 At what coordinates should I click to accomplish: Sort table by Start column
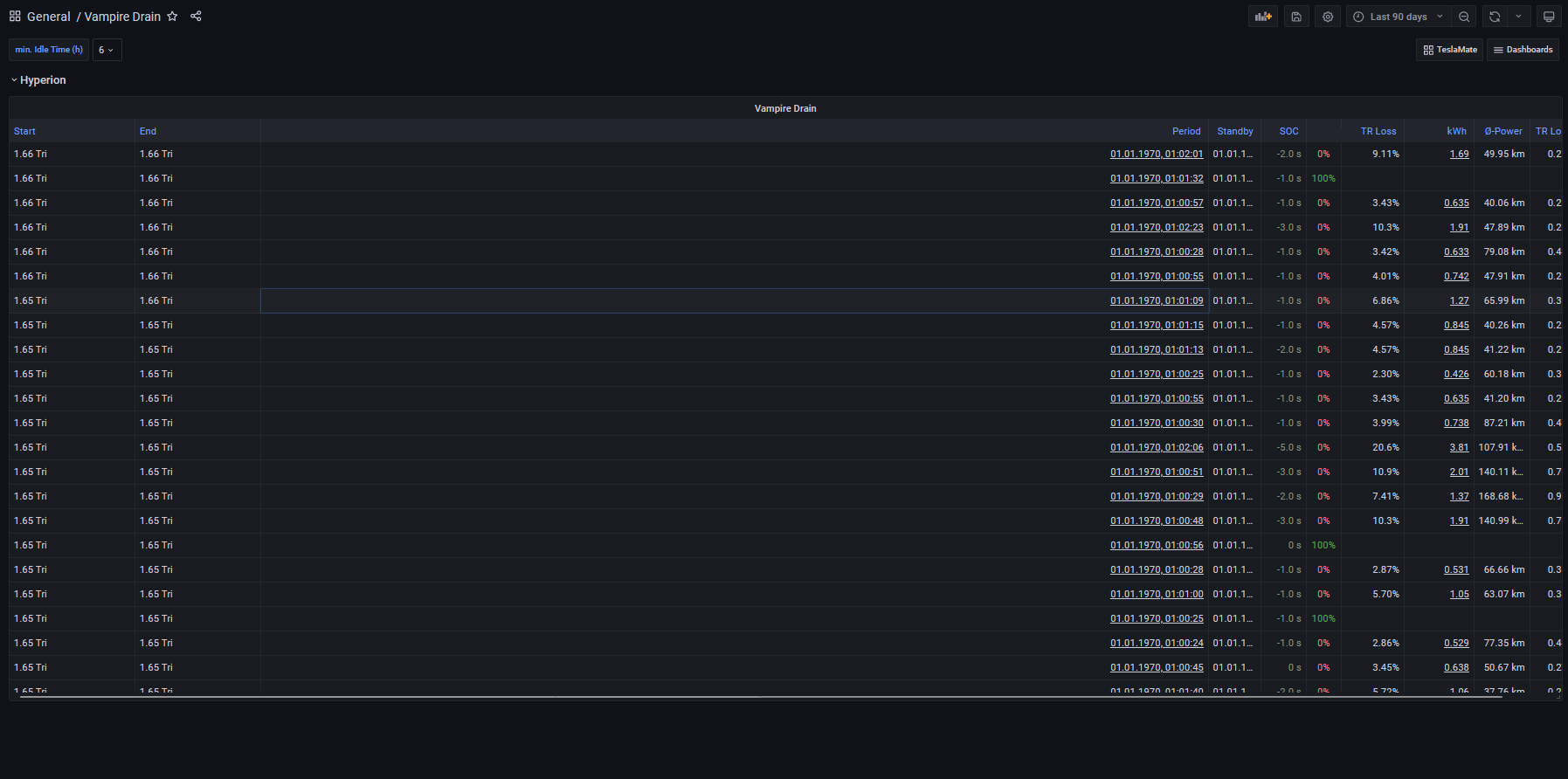(24, 131)
